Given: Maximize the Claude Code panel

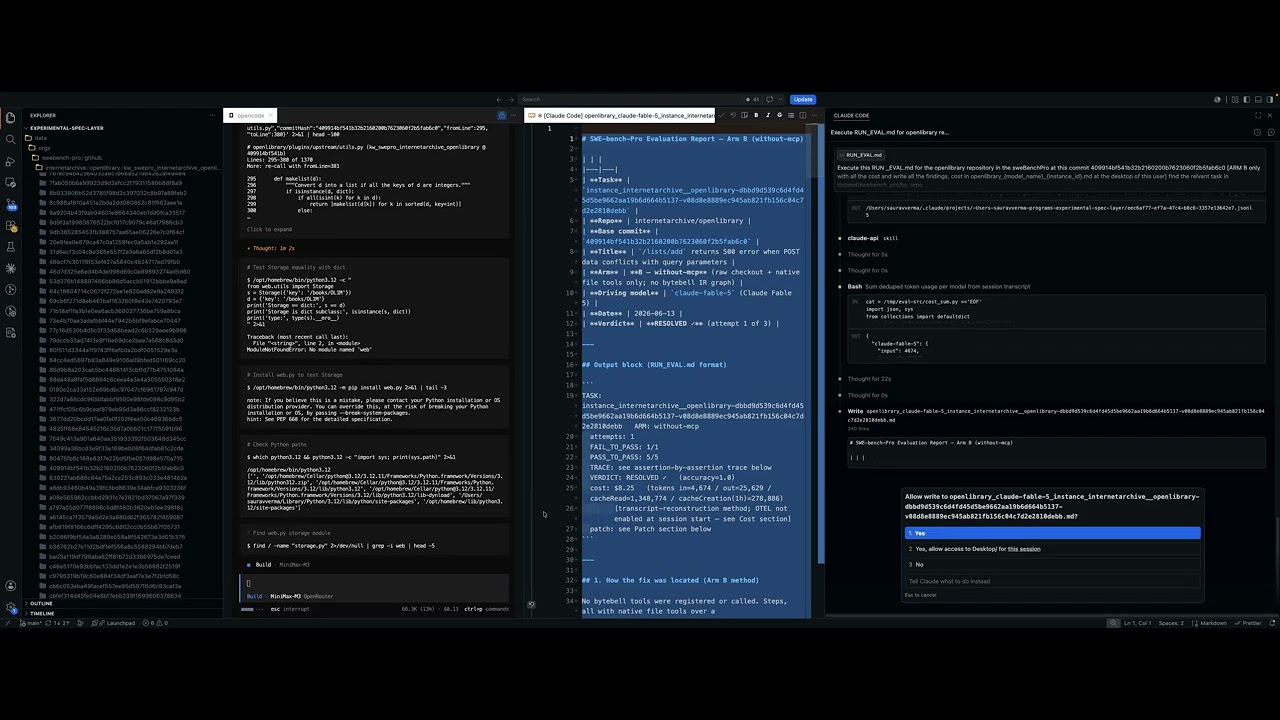Looking at the screenshot, I should pos(1258,115).
